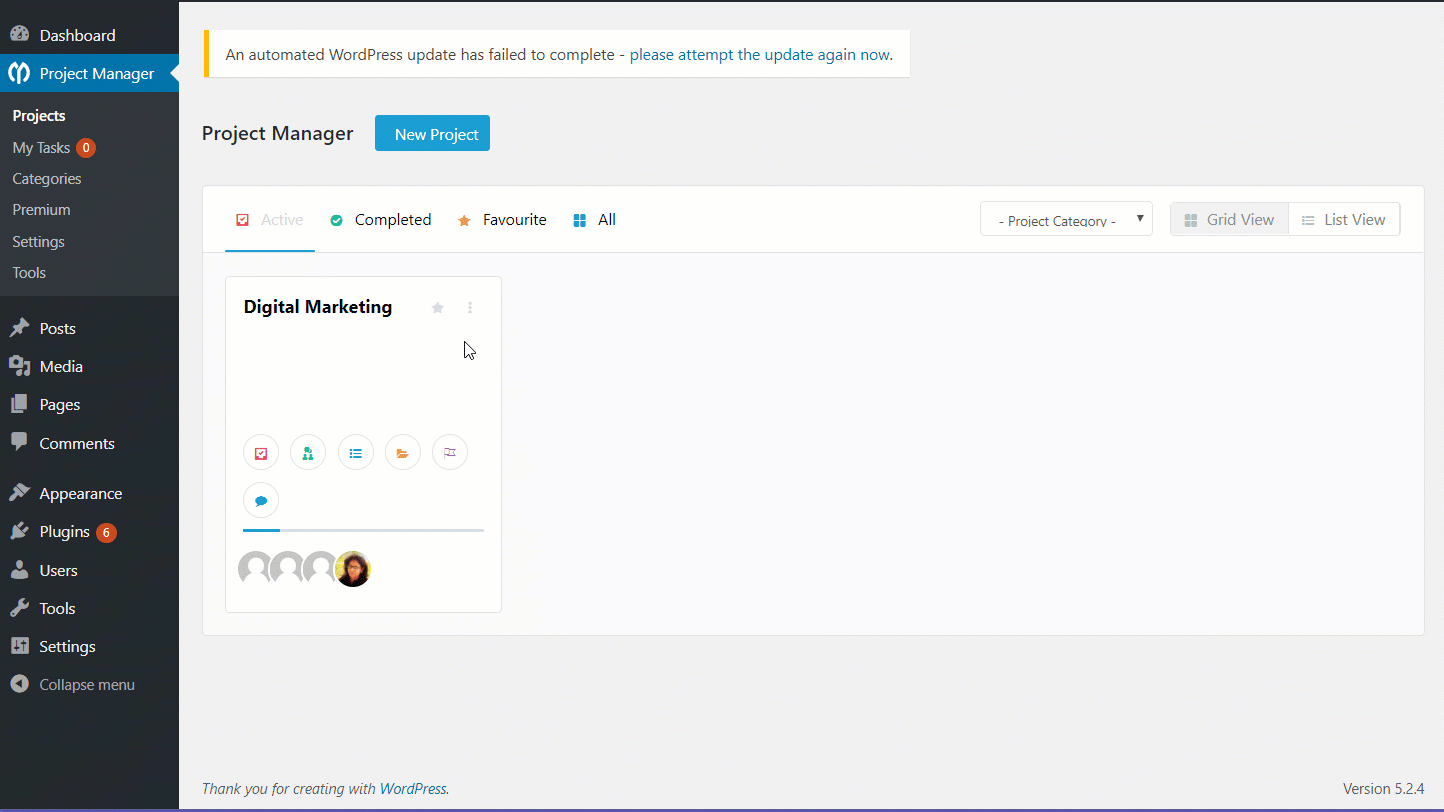Click the Media icon in sidebar
The height and width of the screenshot is (812, 1444).
[x=19, y=366]
